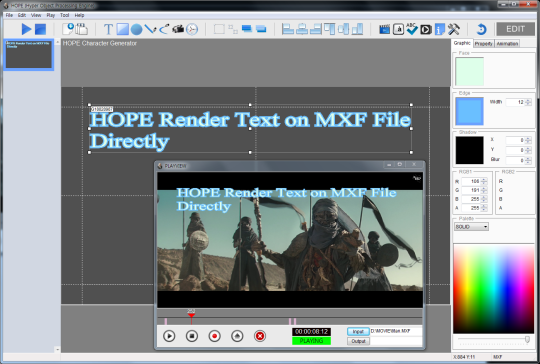
Task: Click the first align icon (align left)
Action: [288, 29]
